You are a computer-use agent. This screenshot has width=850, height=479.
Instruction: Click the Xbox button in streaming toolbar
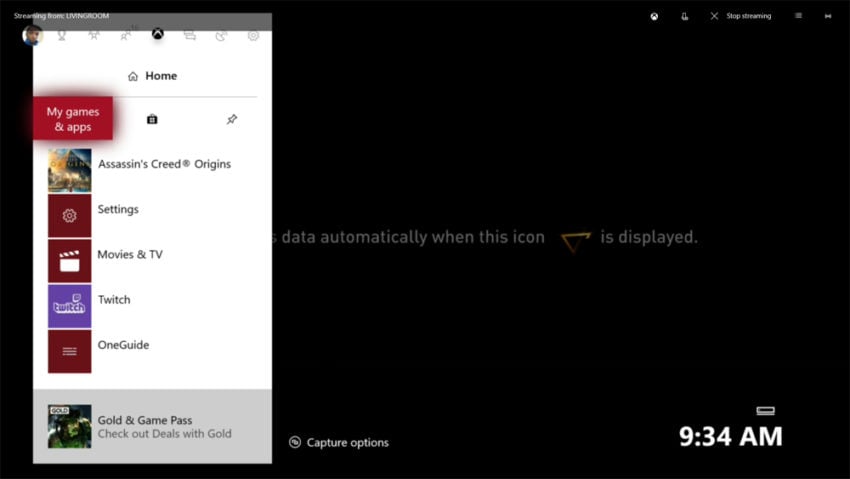pyautogui.click(x=654, y=16)
